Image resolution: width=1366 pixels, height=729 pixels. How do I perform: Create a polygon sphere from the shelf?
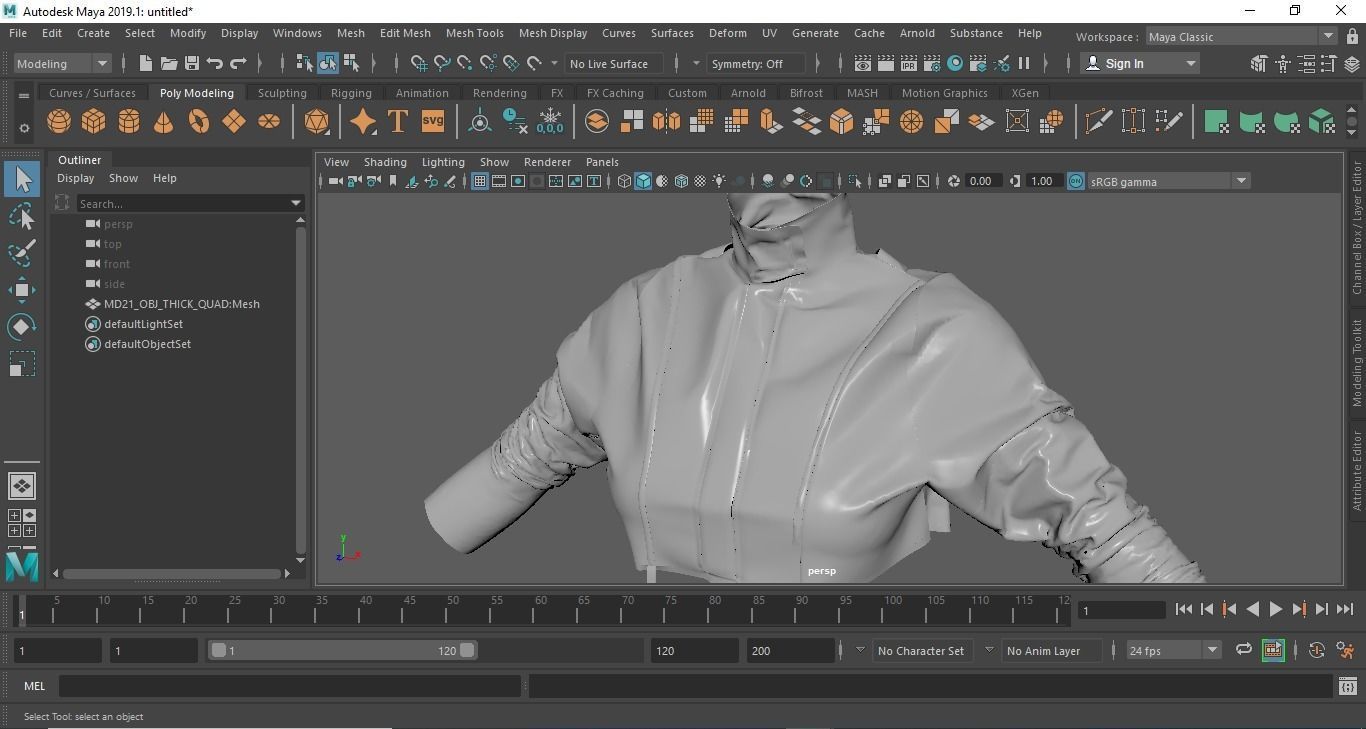pos(59,122)
